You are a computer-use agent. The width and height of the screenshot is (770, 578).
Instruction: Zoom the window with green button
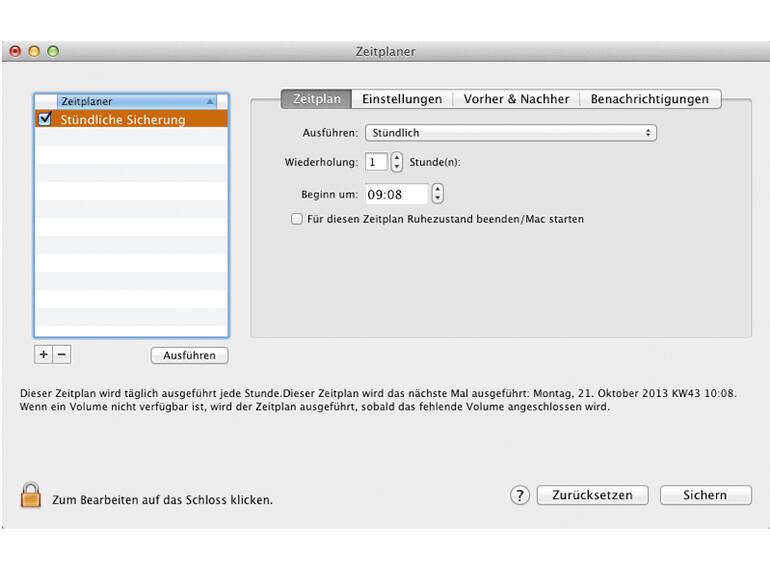coord(53,51)
